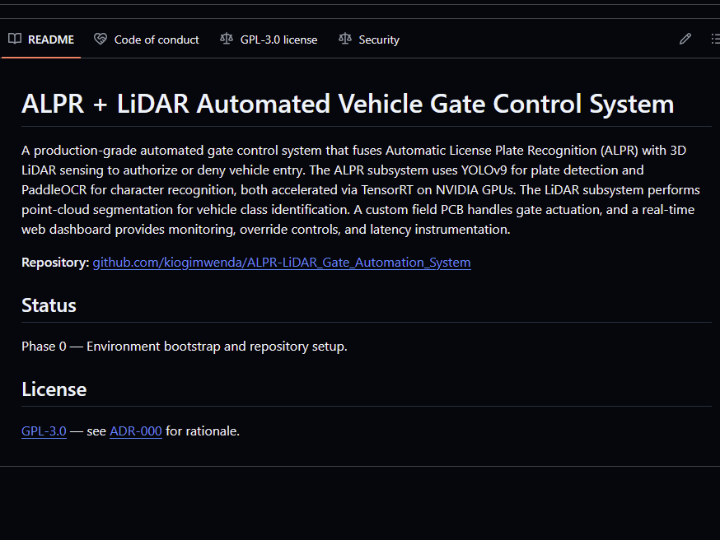Viewport: 720px width, 540px height.
Task: Click the 'for rationale' text after ADR-000
Action: pos(203,432)
